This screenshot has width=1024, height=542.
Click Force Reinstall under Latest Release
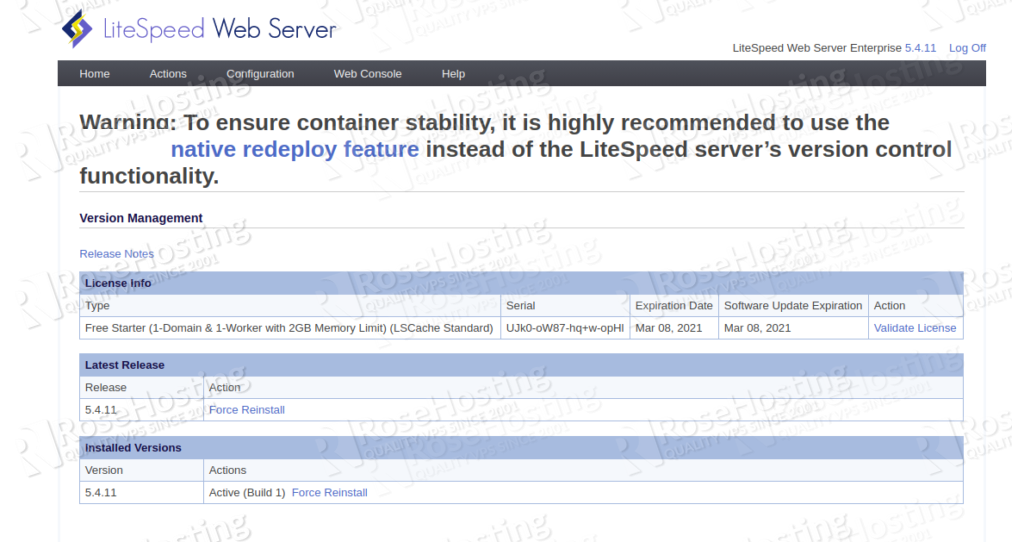[x=247, y=409]
